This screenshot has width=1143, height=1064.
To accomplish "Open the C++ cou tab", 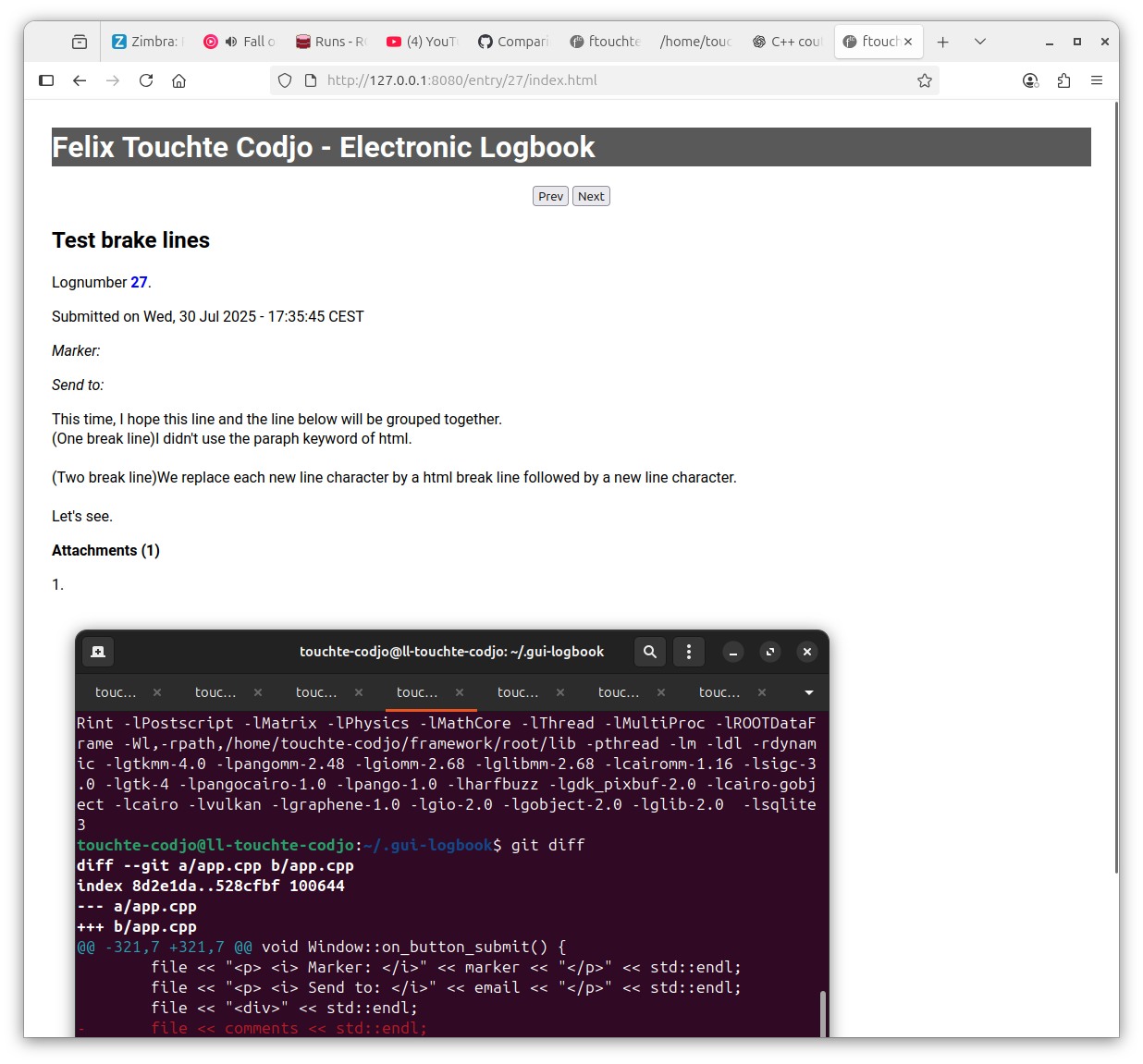I will tap(787, 42).
